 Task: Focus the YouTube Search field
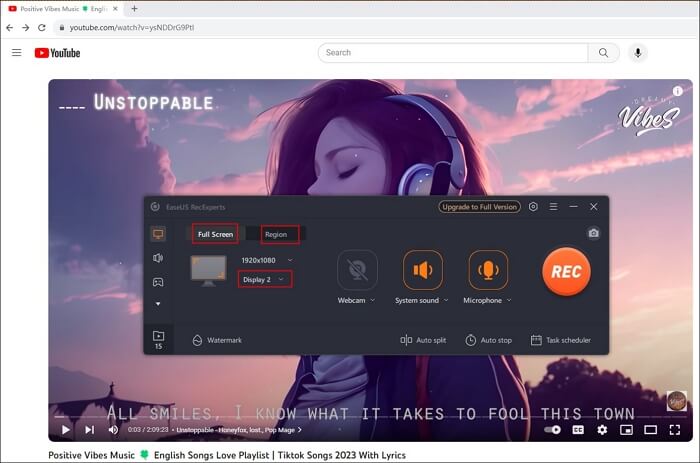453,53
